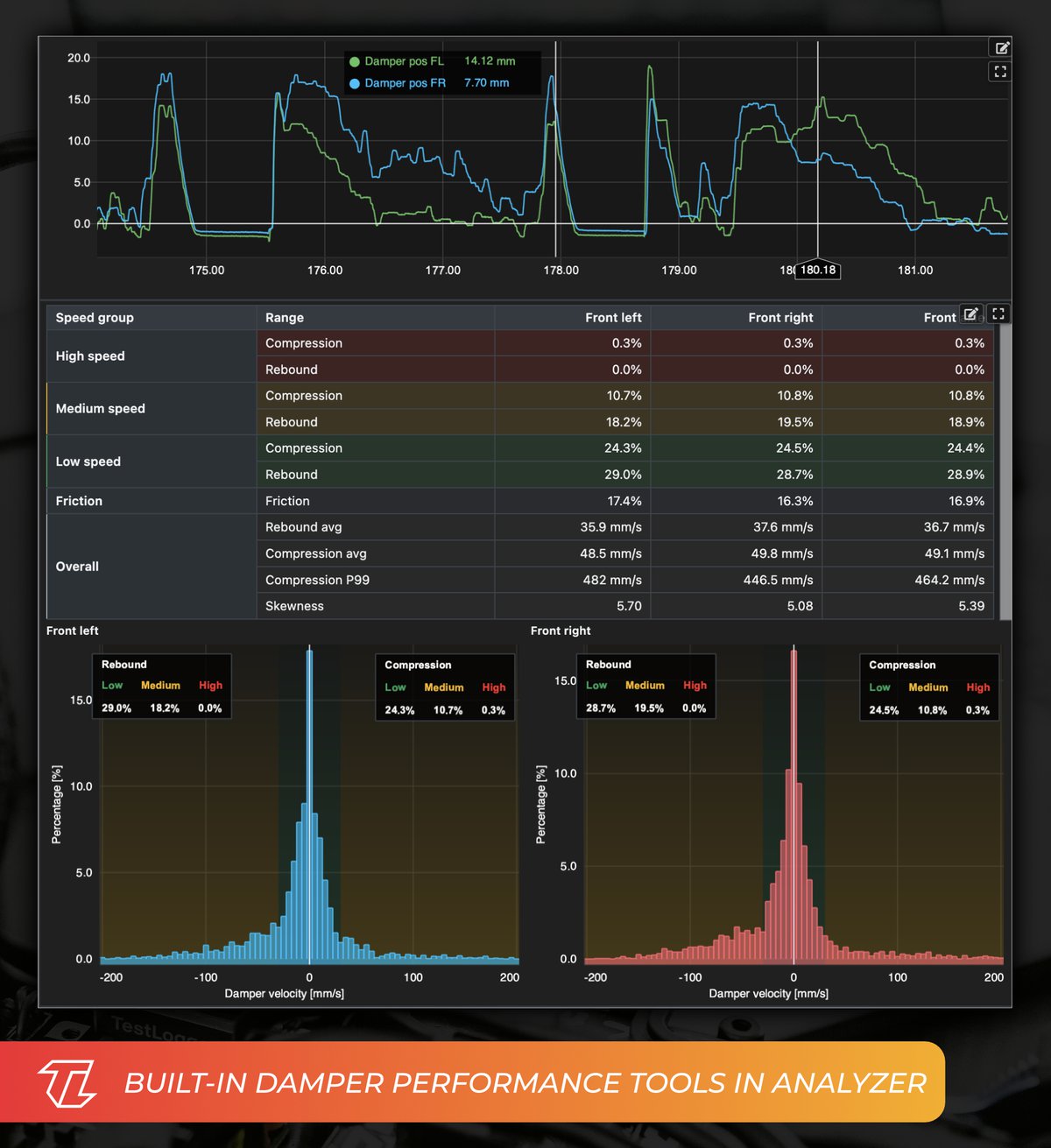Viewport: 1051px width, 1148px height.
Task: Maximize the speed group table panel
Action: click(x=998, y=313)
